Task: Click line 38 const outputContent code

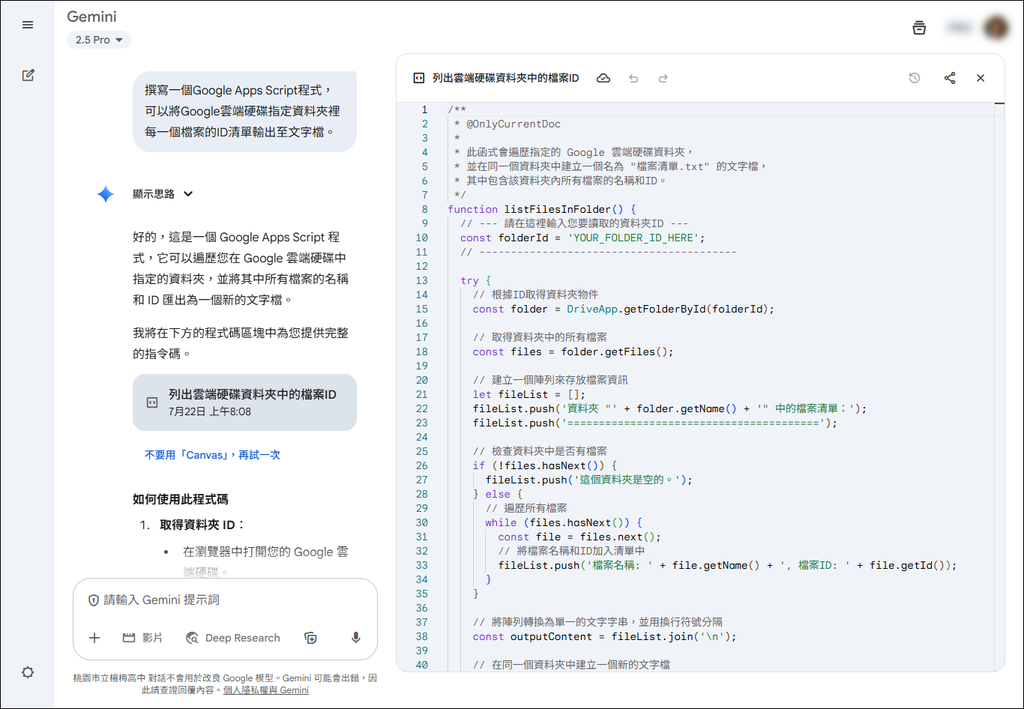Action: pyautogui.click(x=604, y=637)
